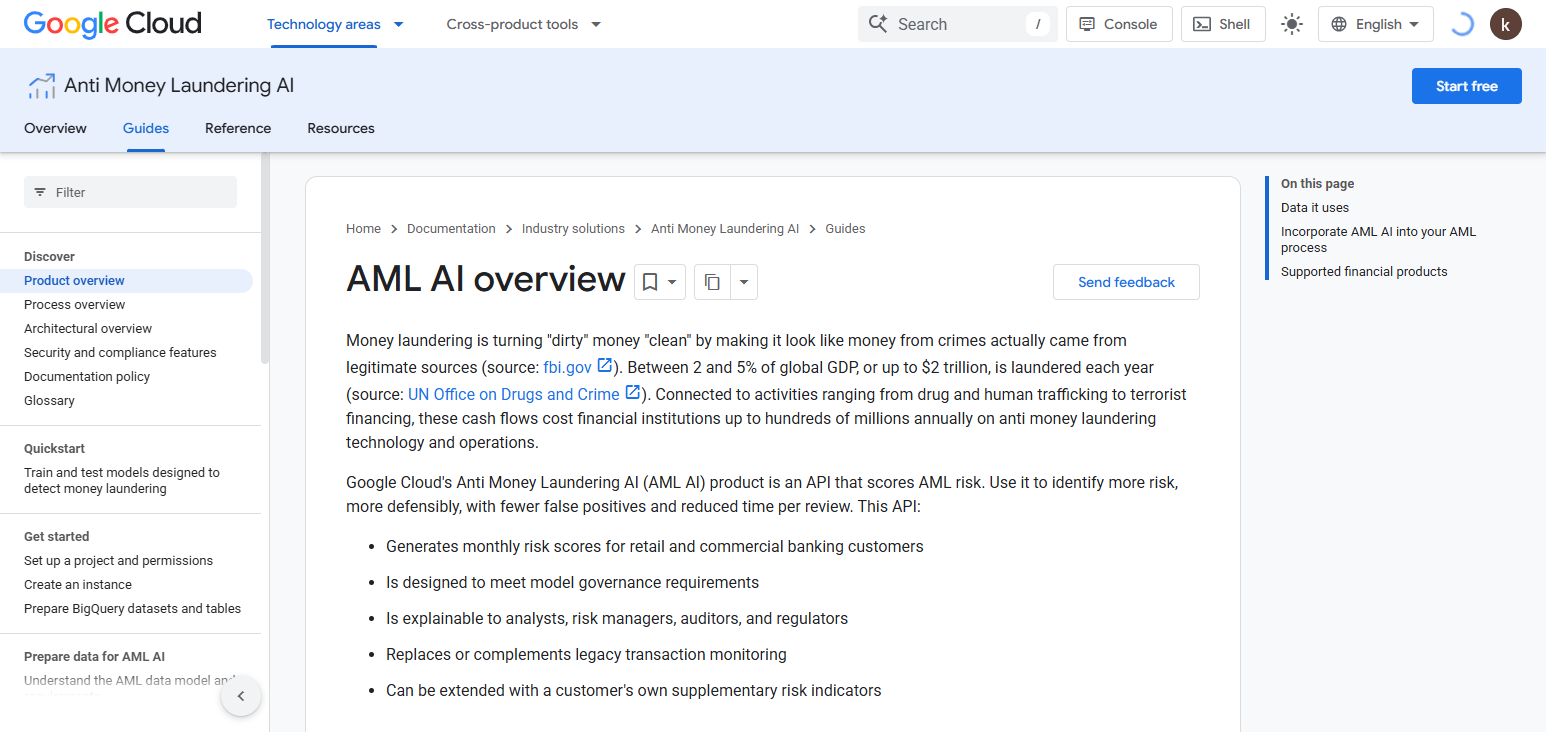Go to the Documentation breadcrumb
The height and width of the screenshot is (732, 1546).
coord(451,229)
